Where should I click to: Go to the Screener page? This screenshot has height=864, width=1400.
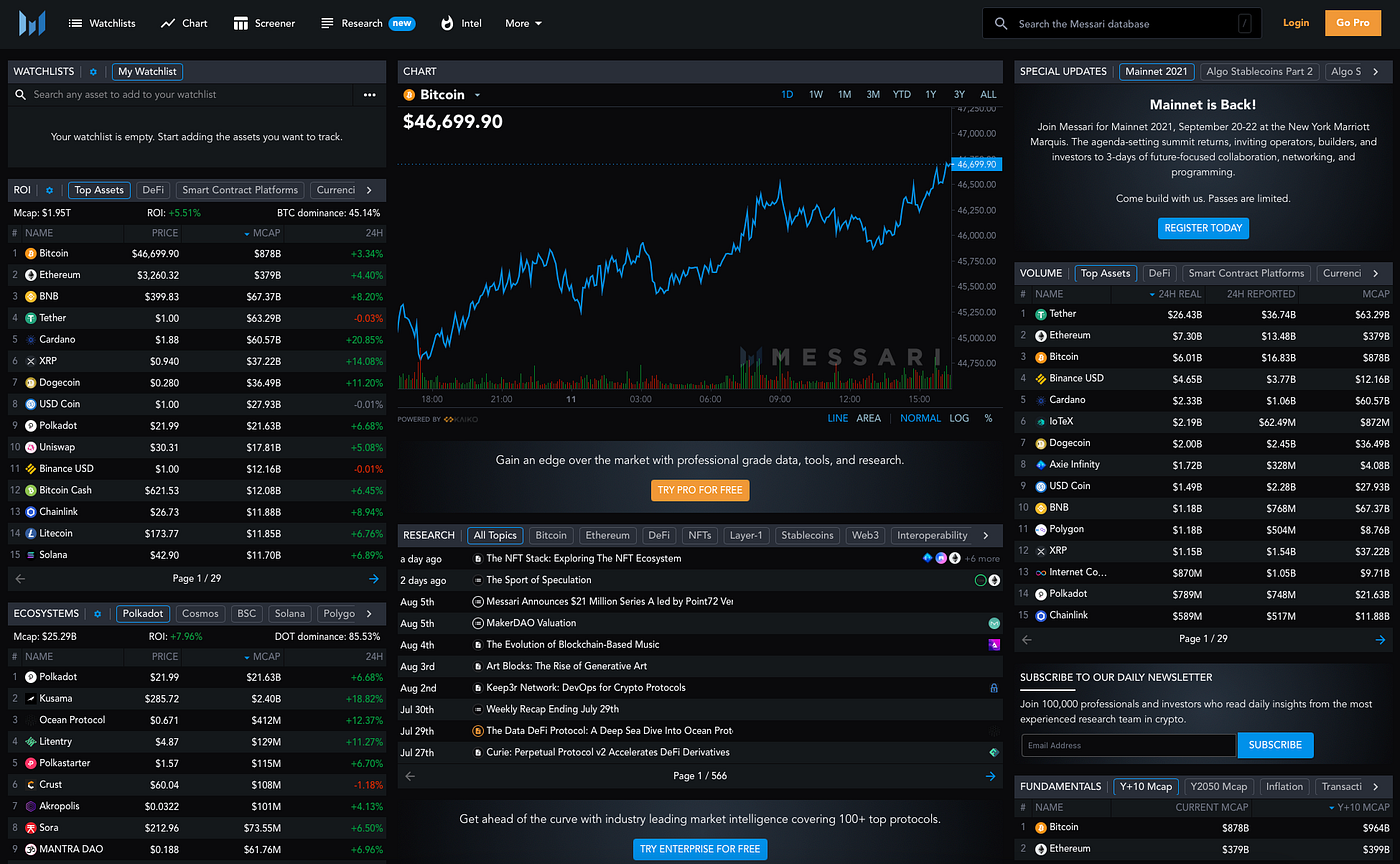[264, 23]
